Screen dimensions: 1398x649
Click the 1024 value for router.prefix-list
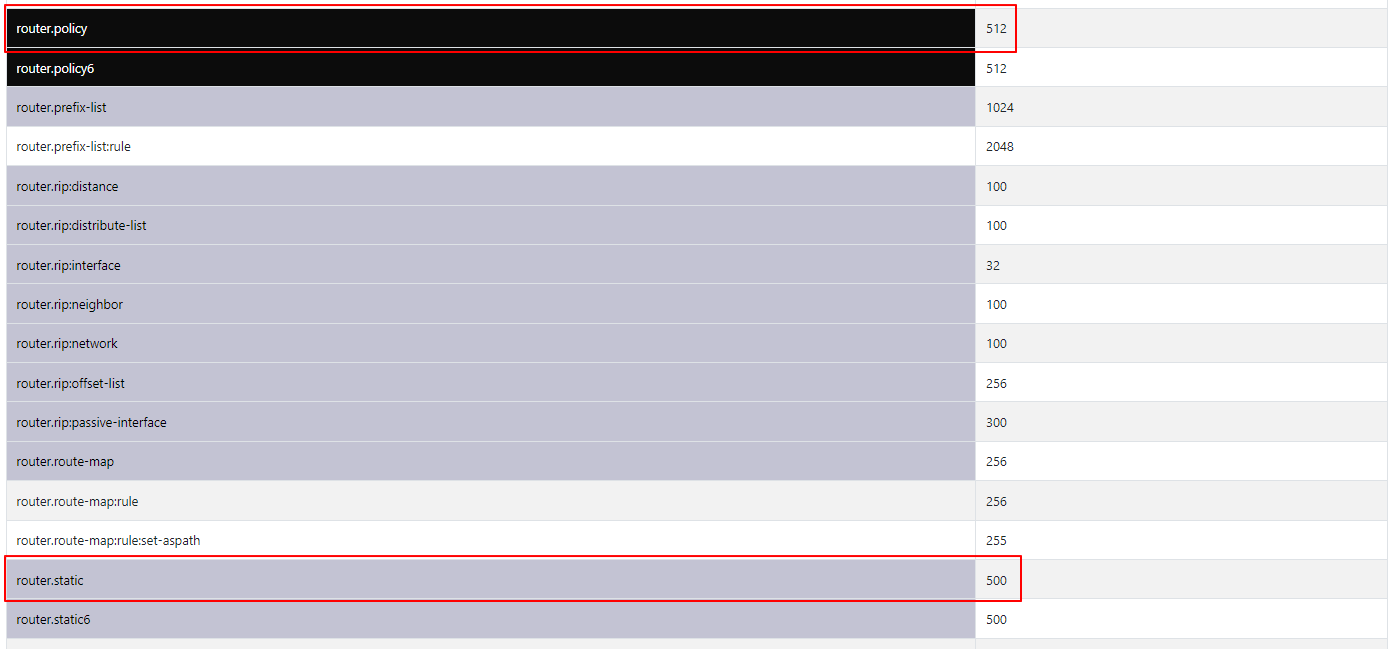coord(998,107)
